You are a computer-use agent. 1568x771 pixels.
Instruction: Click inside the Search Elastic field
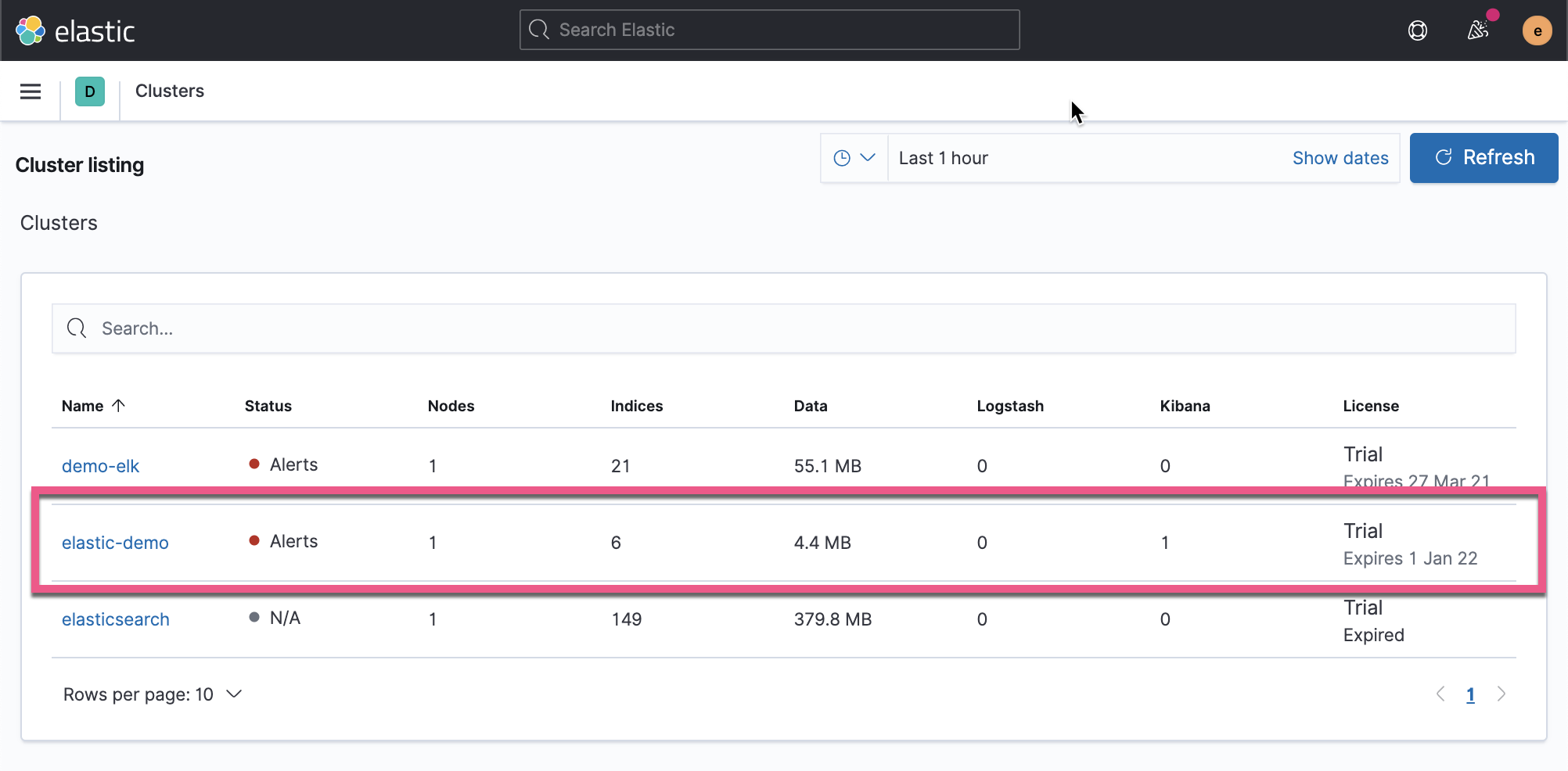pos(769,30)
